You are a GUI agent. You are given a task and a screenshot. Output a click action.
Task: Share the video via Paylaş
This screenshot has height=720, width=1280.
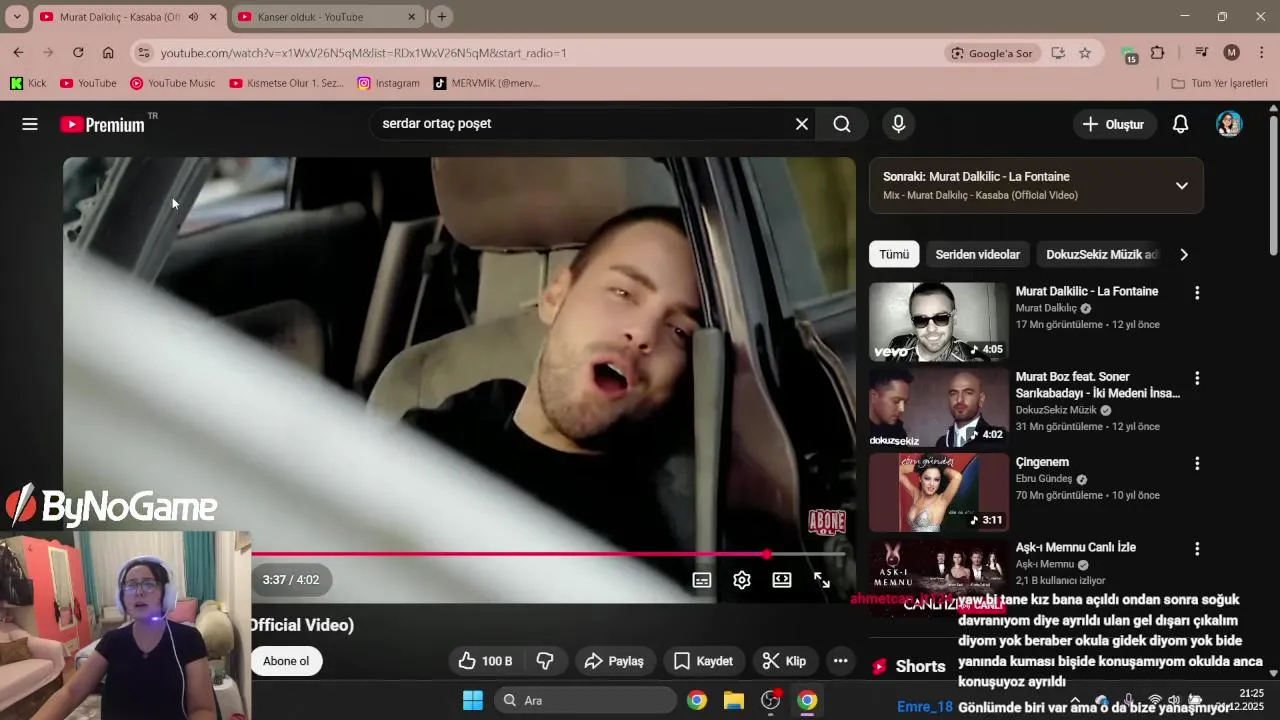tap(614, 661)
